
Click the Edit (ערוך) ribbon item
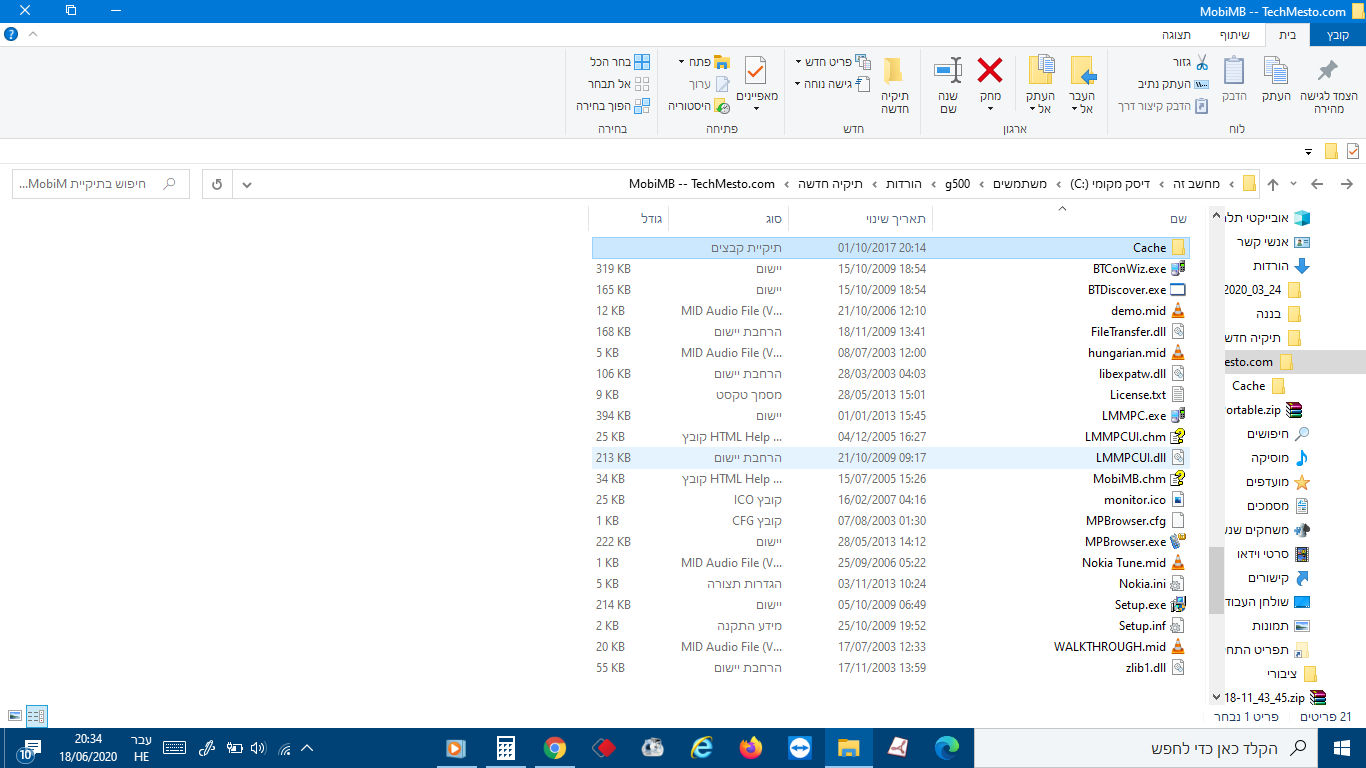709,84
